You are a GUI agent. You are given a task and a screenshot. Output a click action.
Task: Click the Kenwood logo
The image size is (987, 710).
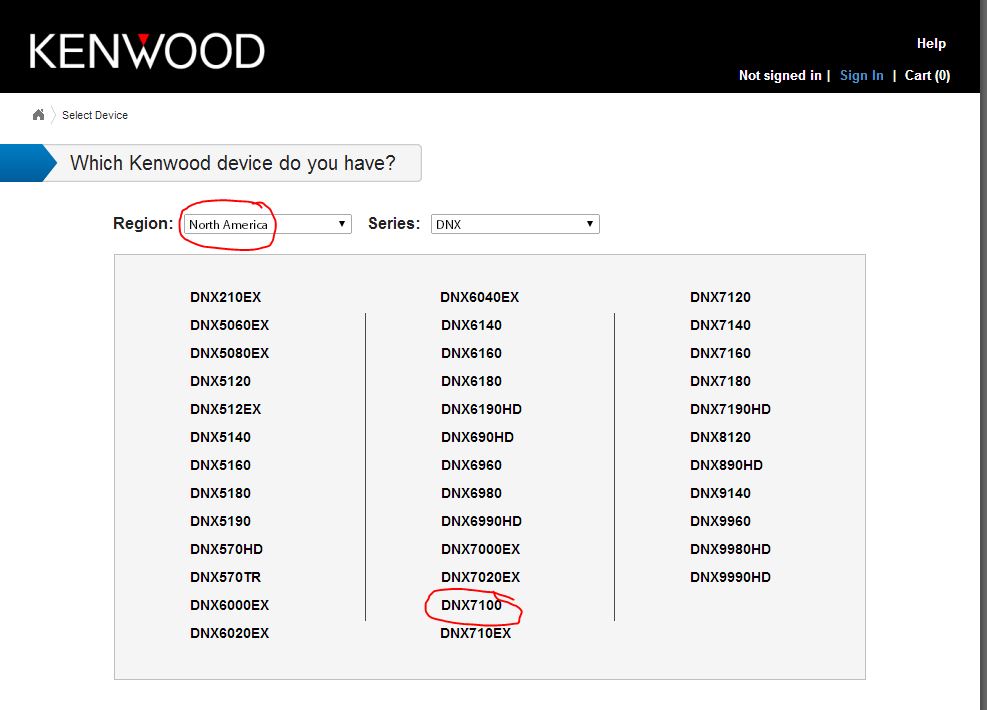click(x=147, y=51)
